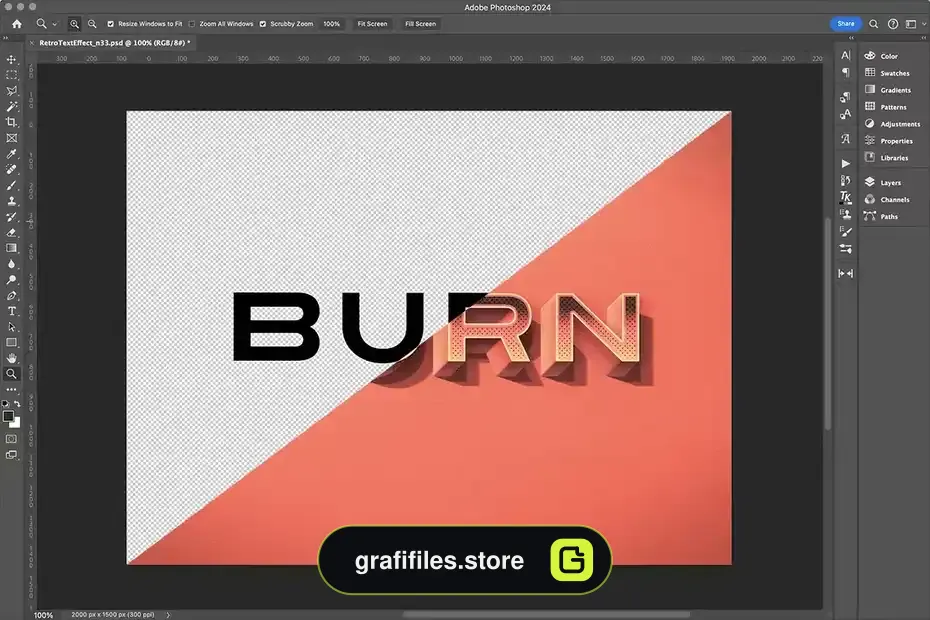Open the TK plugin panel icon
The image size is (930, 620).
pyautogui.click(x=846, y=197)
